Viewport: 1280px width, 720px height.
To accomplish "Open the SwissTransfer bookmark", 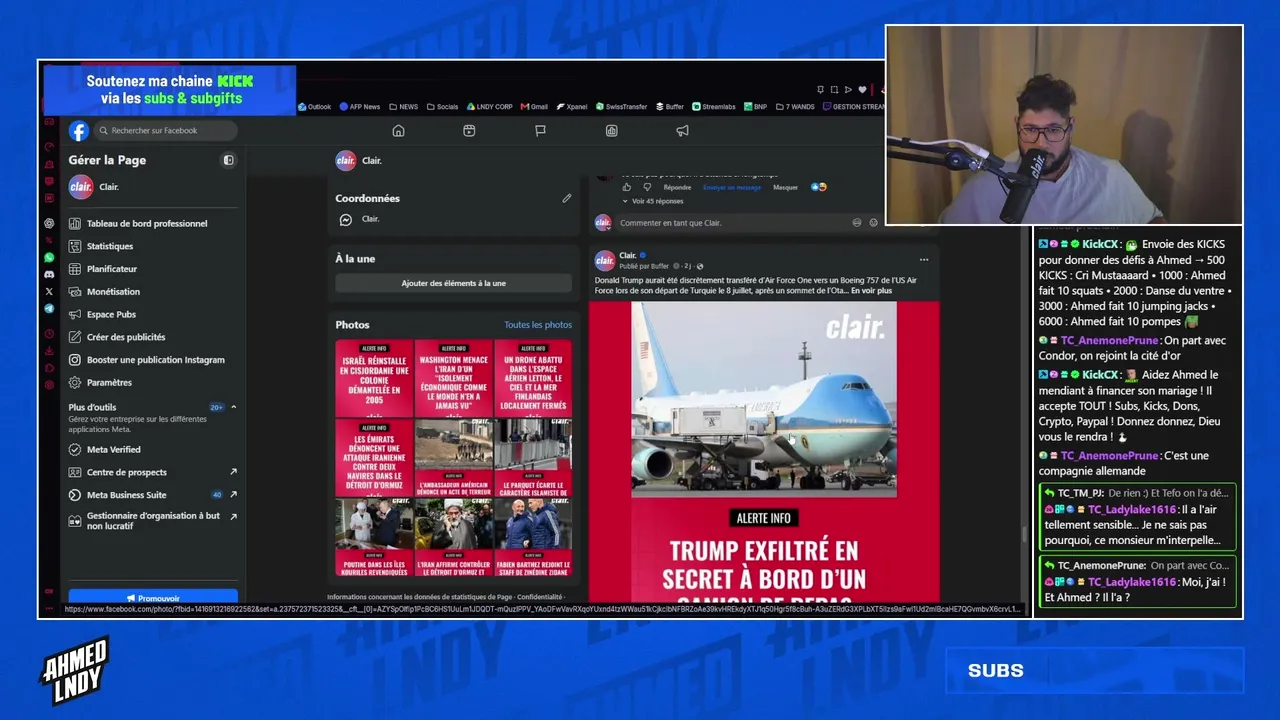I will tap(621, 107).
